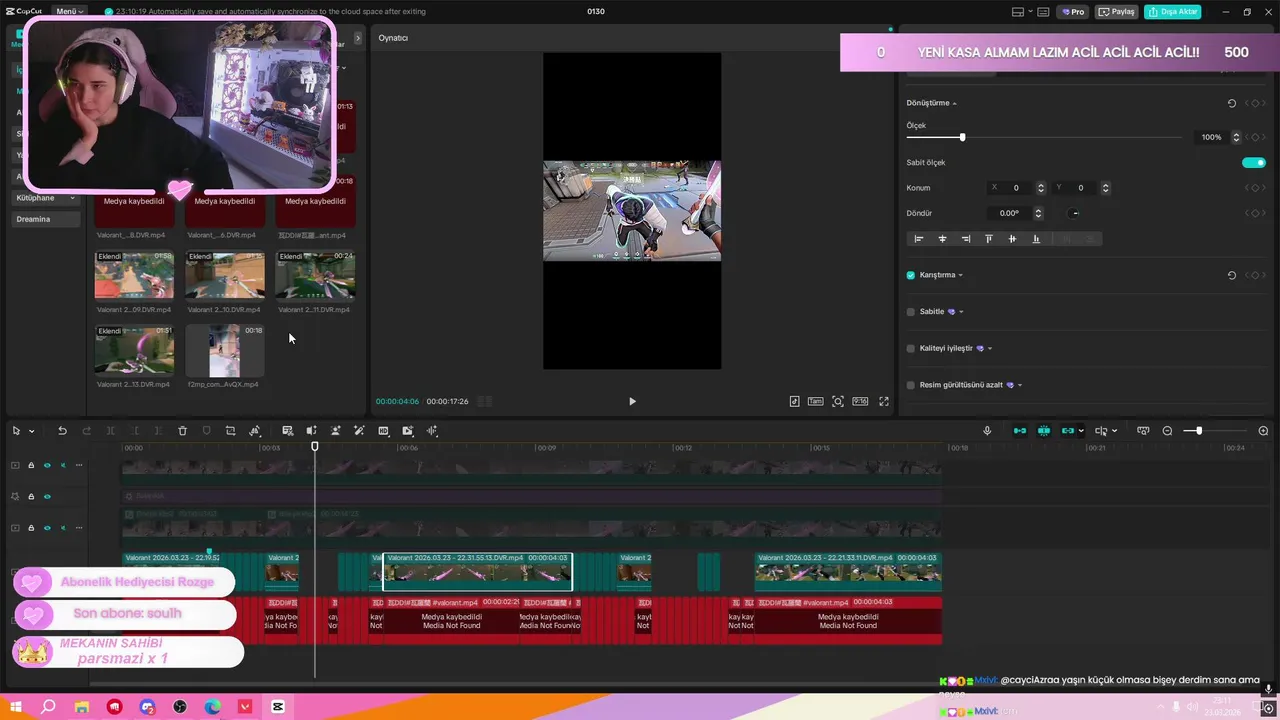
Task: Click the 9:16 aspect ratio icon in player
Action: click(x=860, y=401)
